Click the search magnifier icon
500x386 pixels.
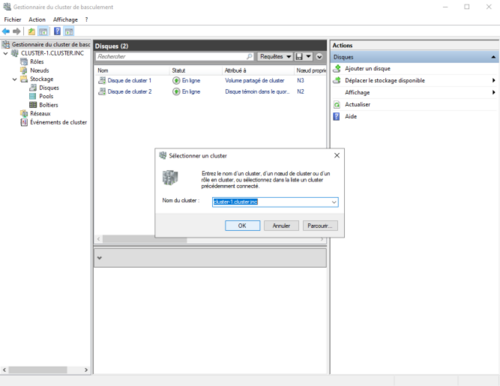click(x=249, y=57)
